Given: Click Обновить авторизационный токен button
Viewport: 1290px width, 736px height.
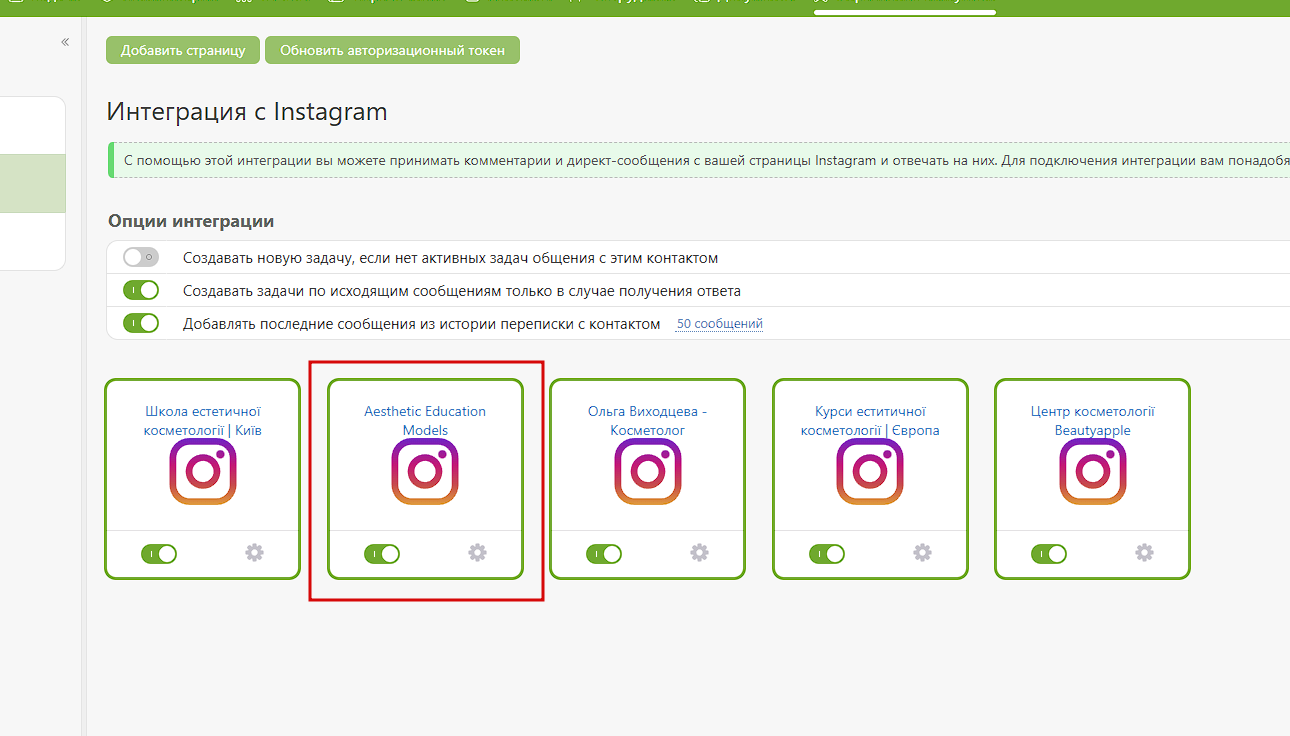Looking at the screenshot, I should 392,50.
